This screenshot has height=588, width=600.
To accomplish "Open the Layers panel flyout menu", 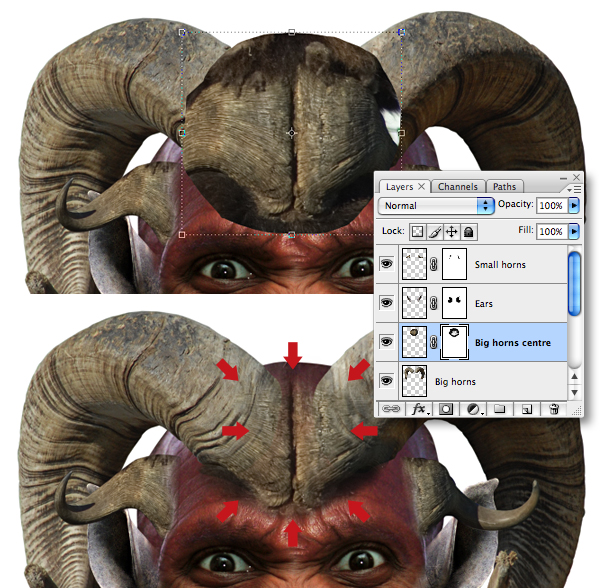I will click(x=574, y=189).
